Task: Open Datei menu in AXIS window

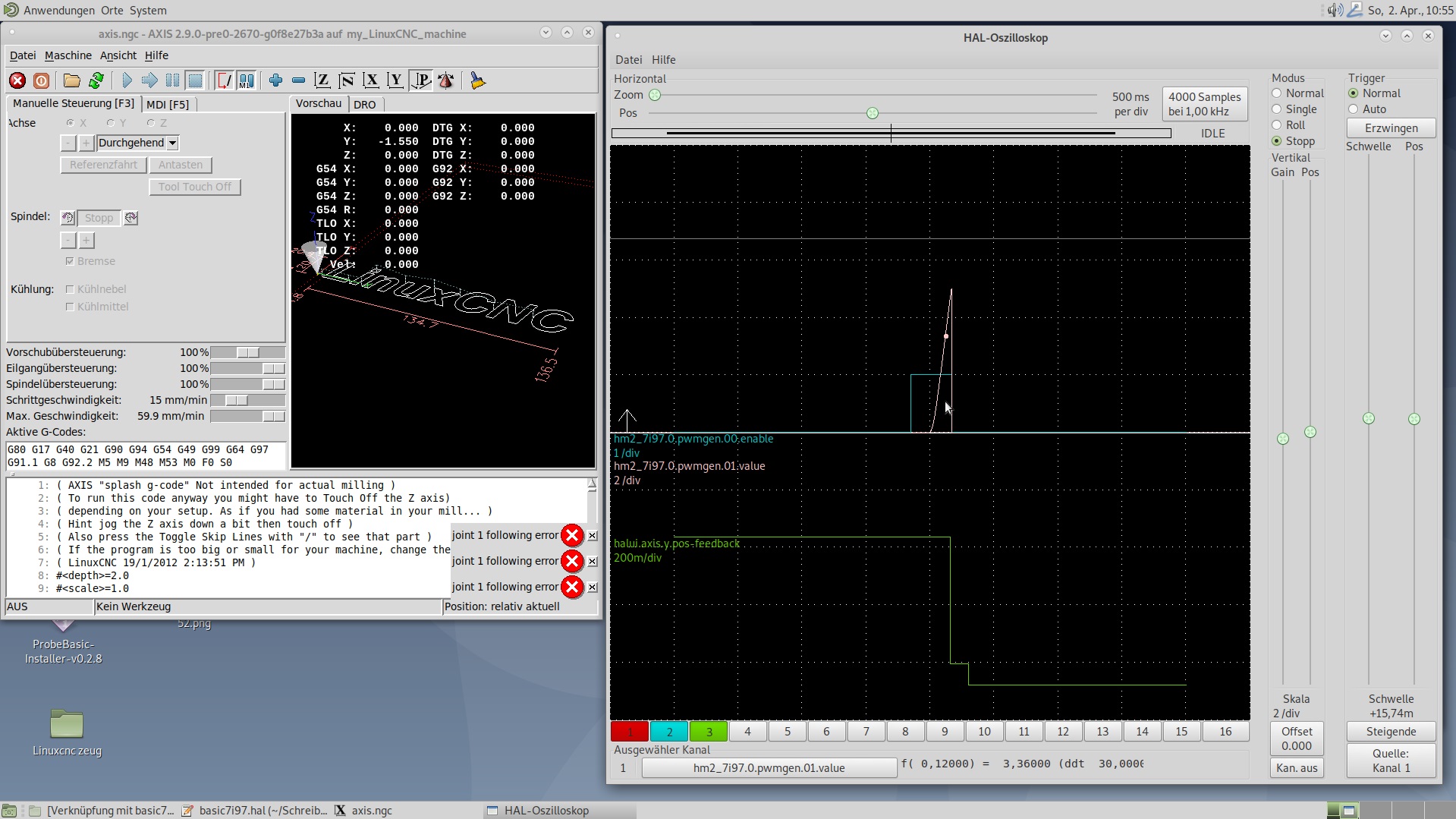Action: click(23, 55)
